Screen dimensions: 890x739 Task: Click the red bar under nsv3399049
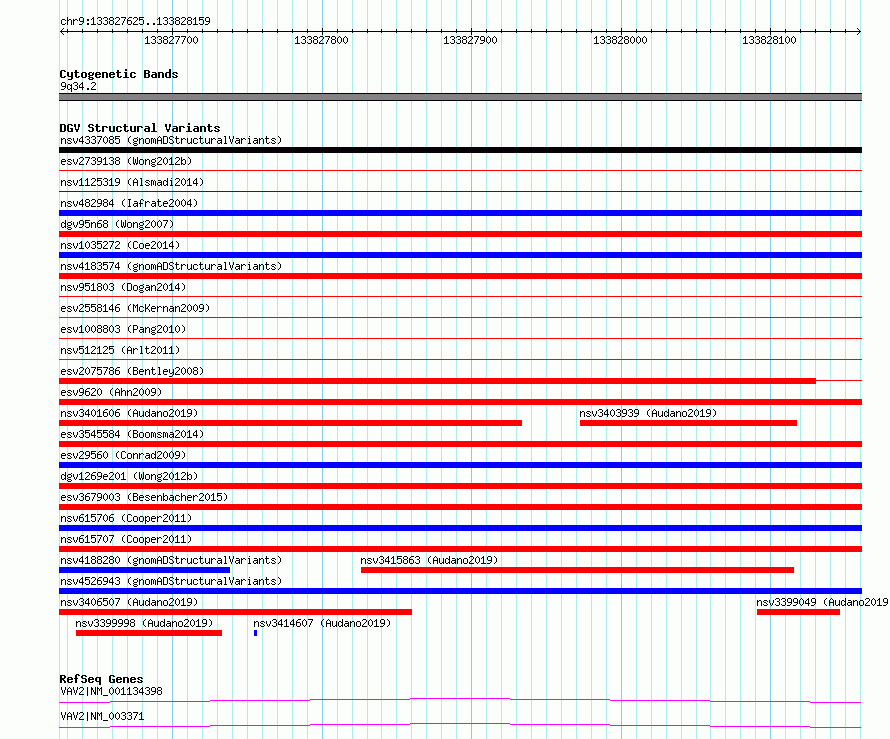[x=798, y=612]
